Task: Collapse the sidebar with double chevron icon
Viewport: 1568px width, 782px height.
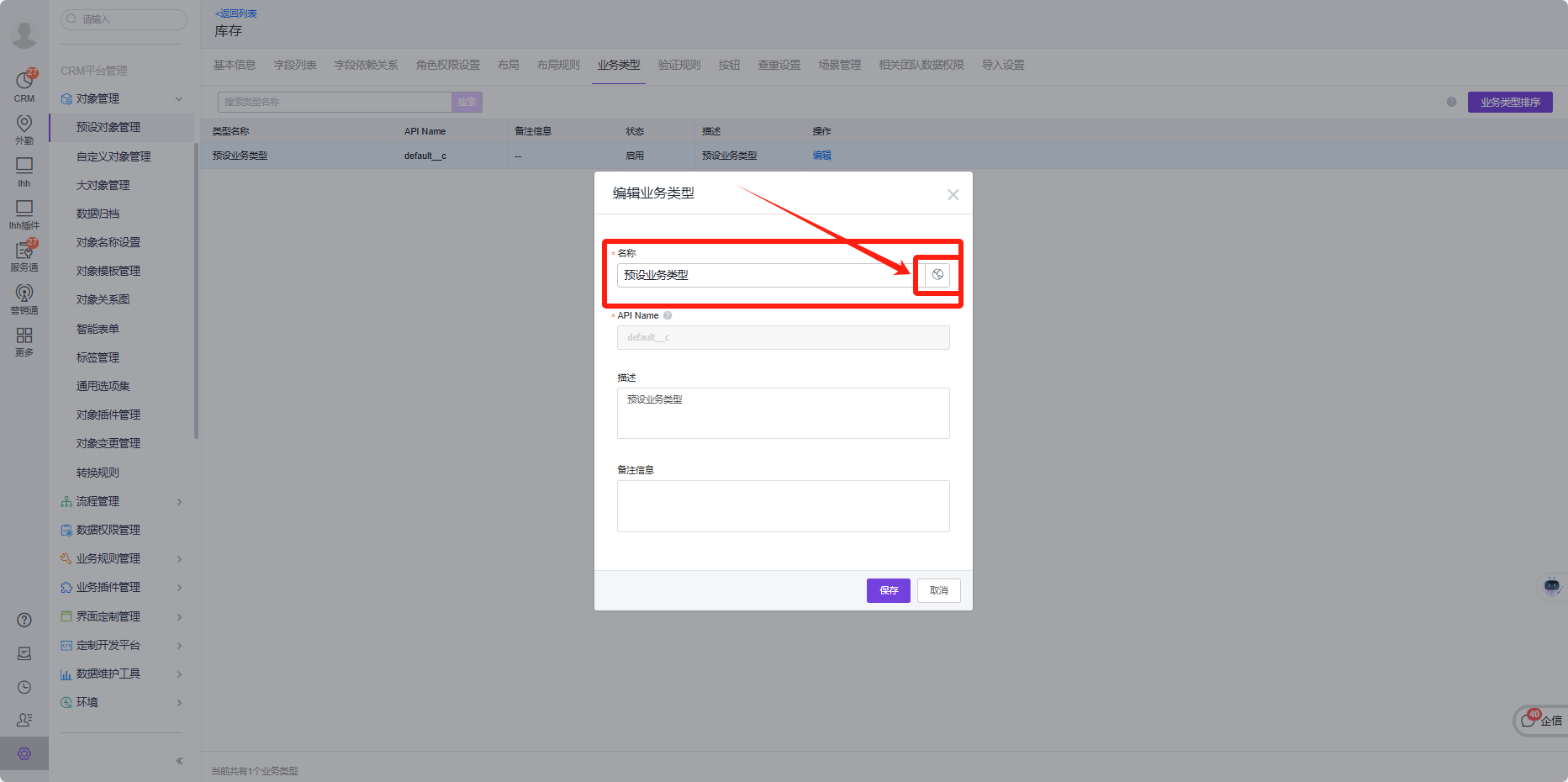Action: tap(179, 761)
